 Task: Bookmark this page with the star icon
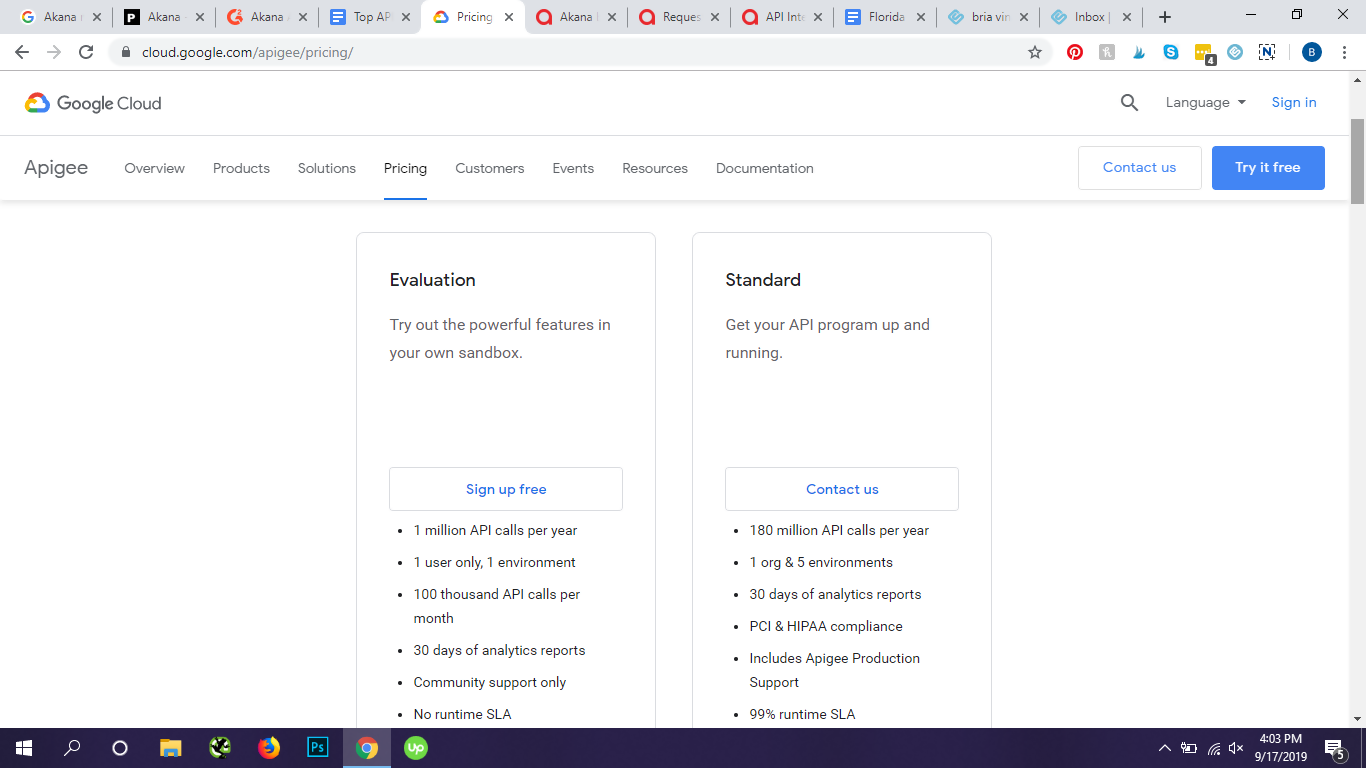click(x=1035, y=52)
